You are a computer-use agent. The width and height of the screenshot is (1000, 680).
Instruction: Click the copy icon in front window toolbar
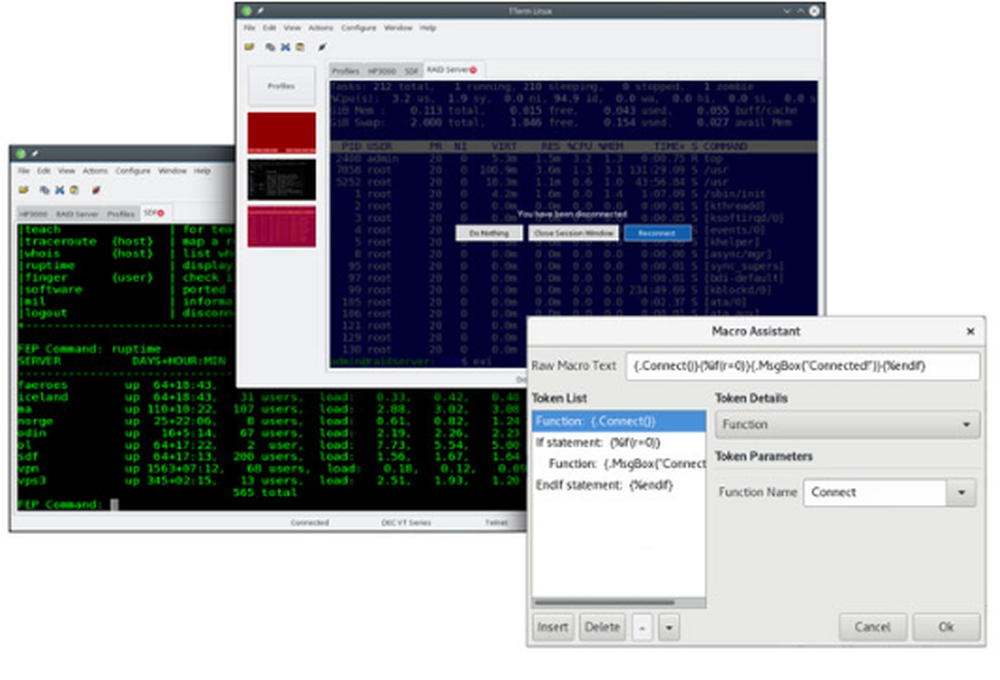pyautogui.click(x=270, y=47)
